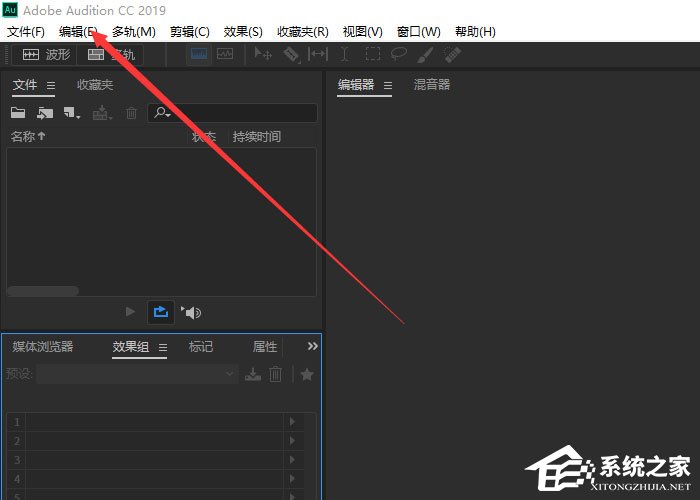Open the 效果组 panel menu icon
700x500 pixels.
point(163,347)
